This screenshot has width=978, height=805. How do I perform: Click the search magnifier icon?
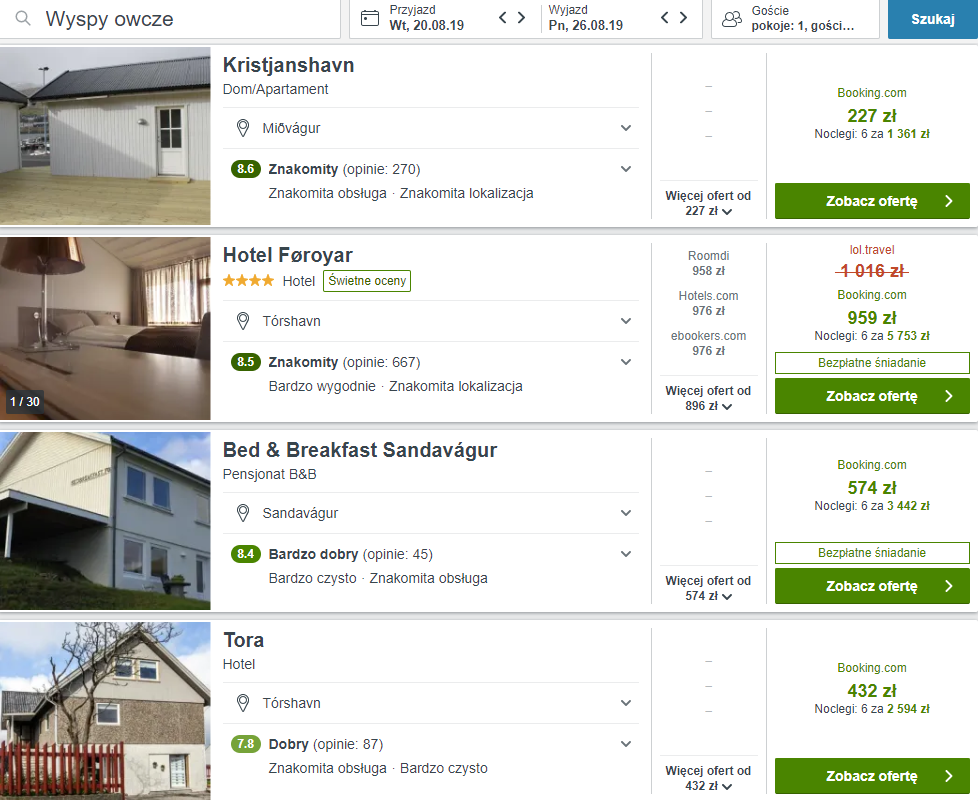(x=23, y=19)
